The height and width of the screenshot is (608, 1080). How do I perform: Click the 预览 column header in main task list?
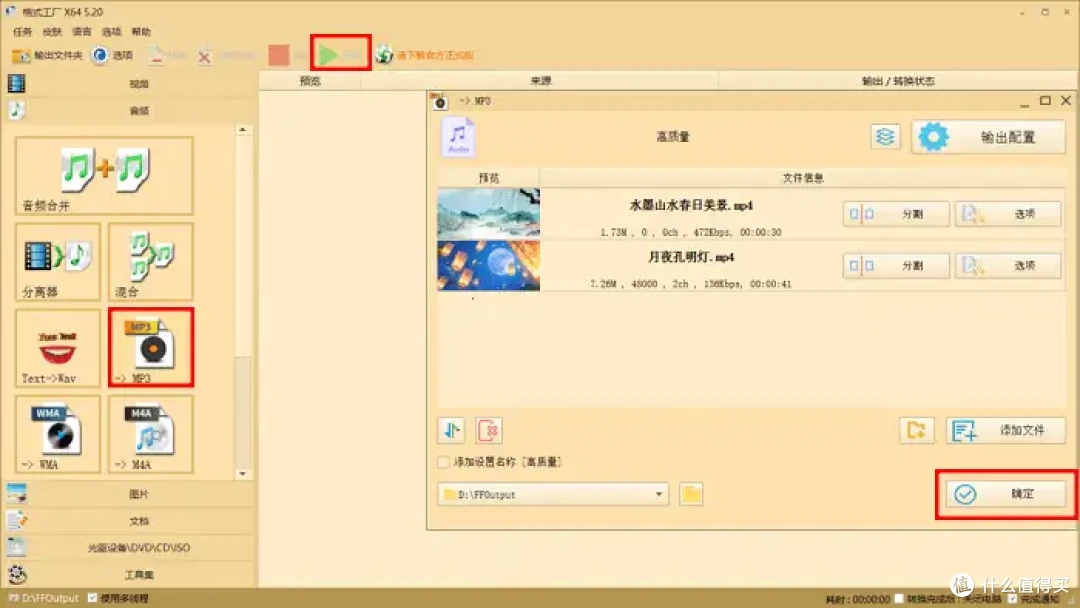pyautogui.click(x=310, y=81)
